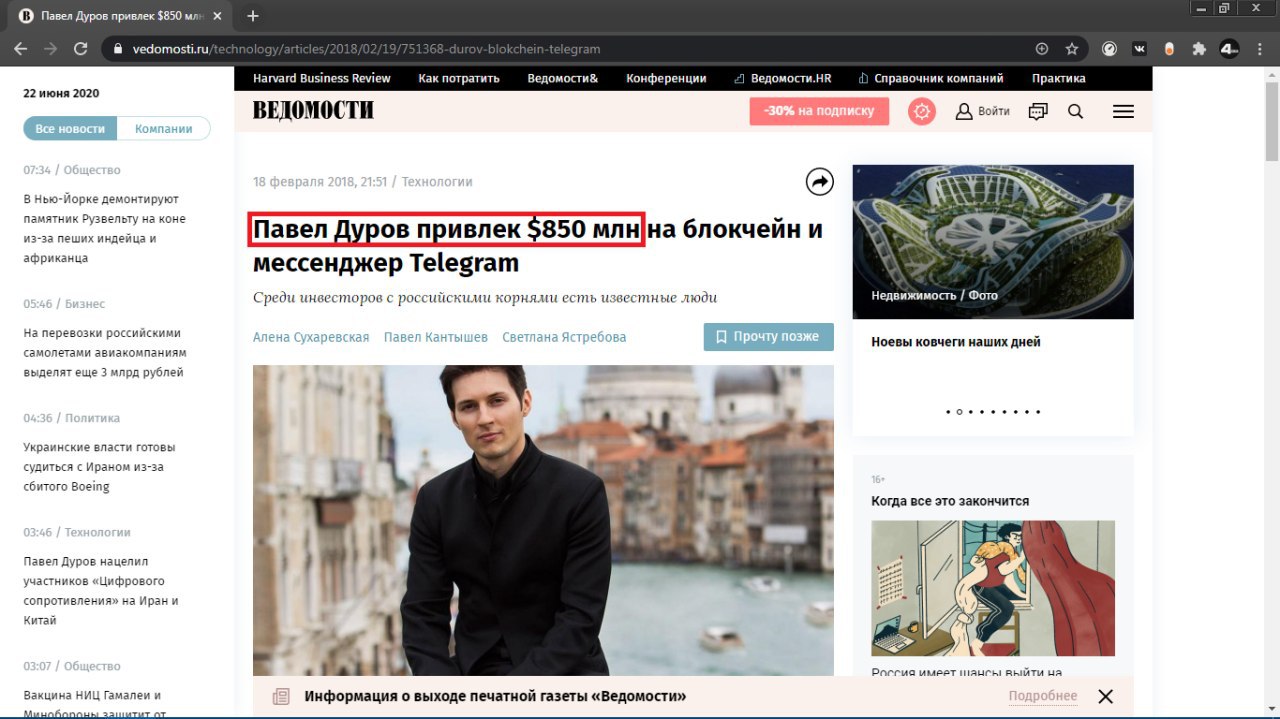Screen dimensions: 1280x719
Task: Close the print newspaper info banner
Action: (1105, 696)
